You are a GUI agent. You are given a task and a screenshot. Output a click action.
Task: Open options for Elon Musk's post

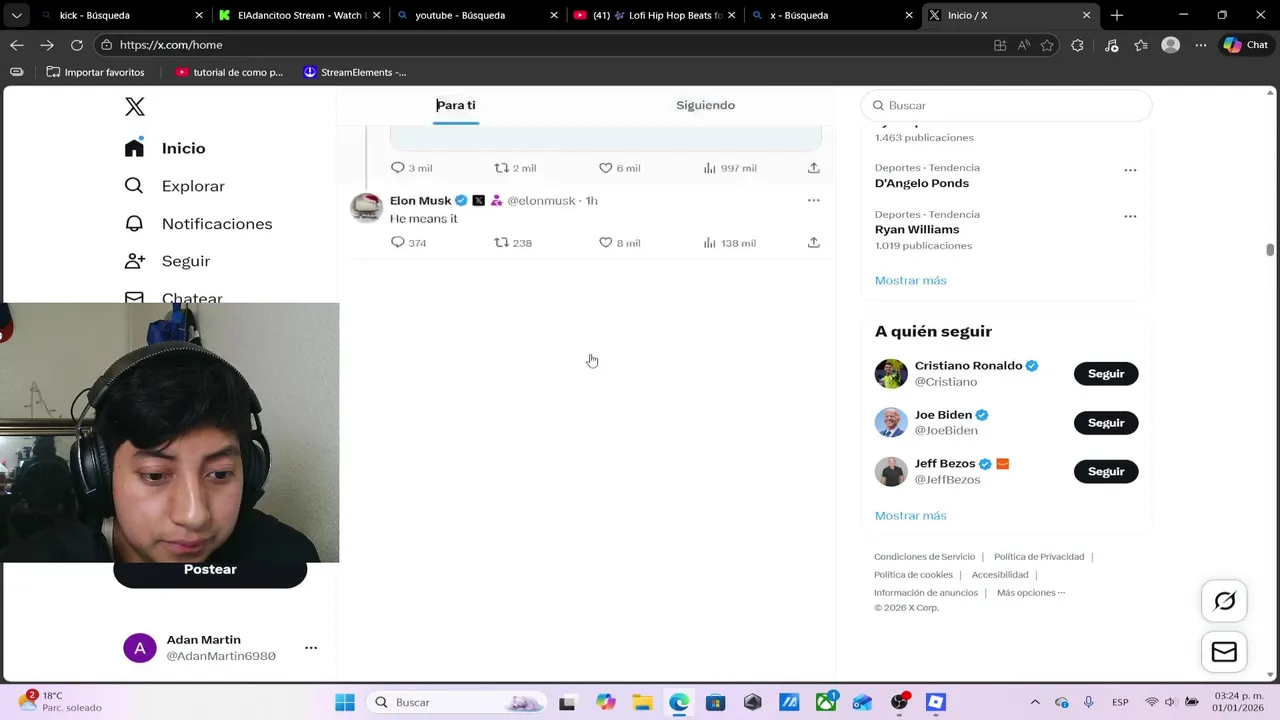(x=814, y=200)
